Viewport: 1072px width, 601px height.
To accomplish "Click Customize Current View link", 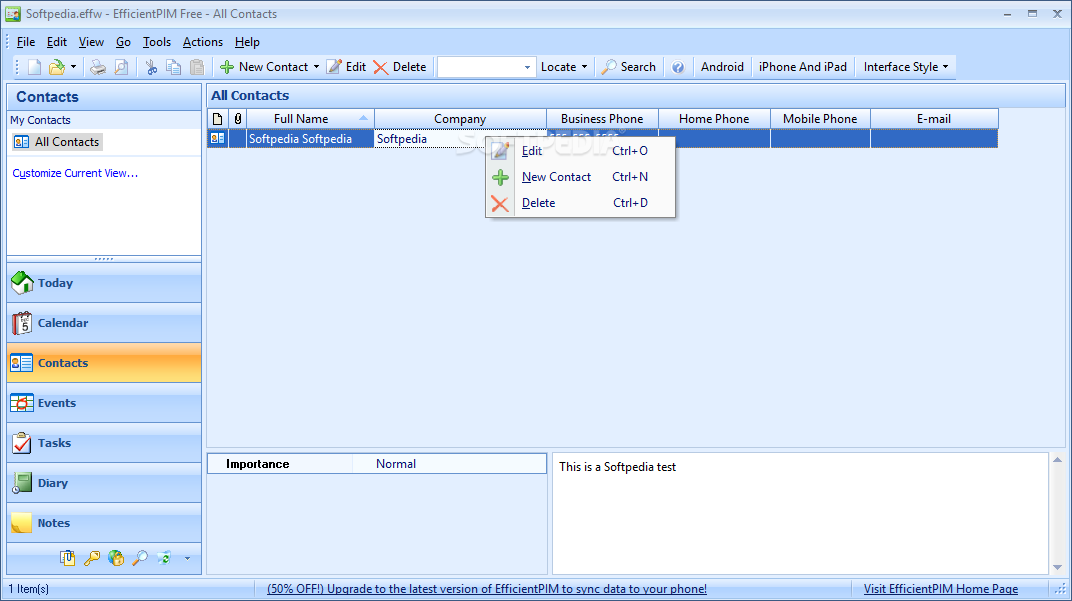I will 75,174.
